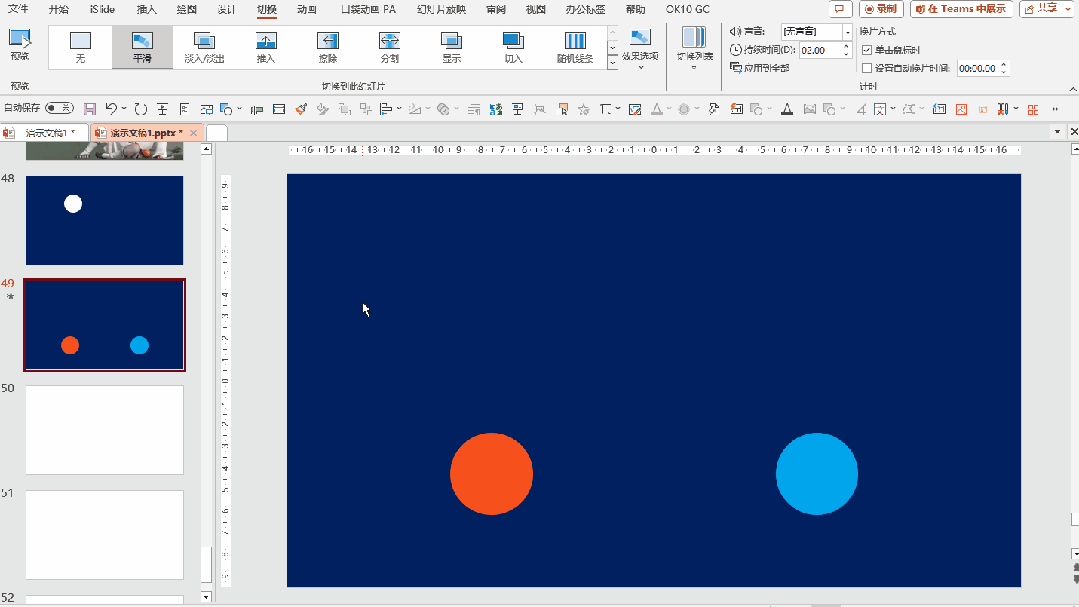
Task: Open the 幻灯片放映 (Slide Show) tab
Action: pos(441,9)
